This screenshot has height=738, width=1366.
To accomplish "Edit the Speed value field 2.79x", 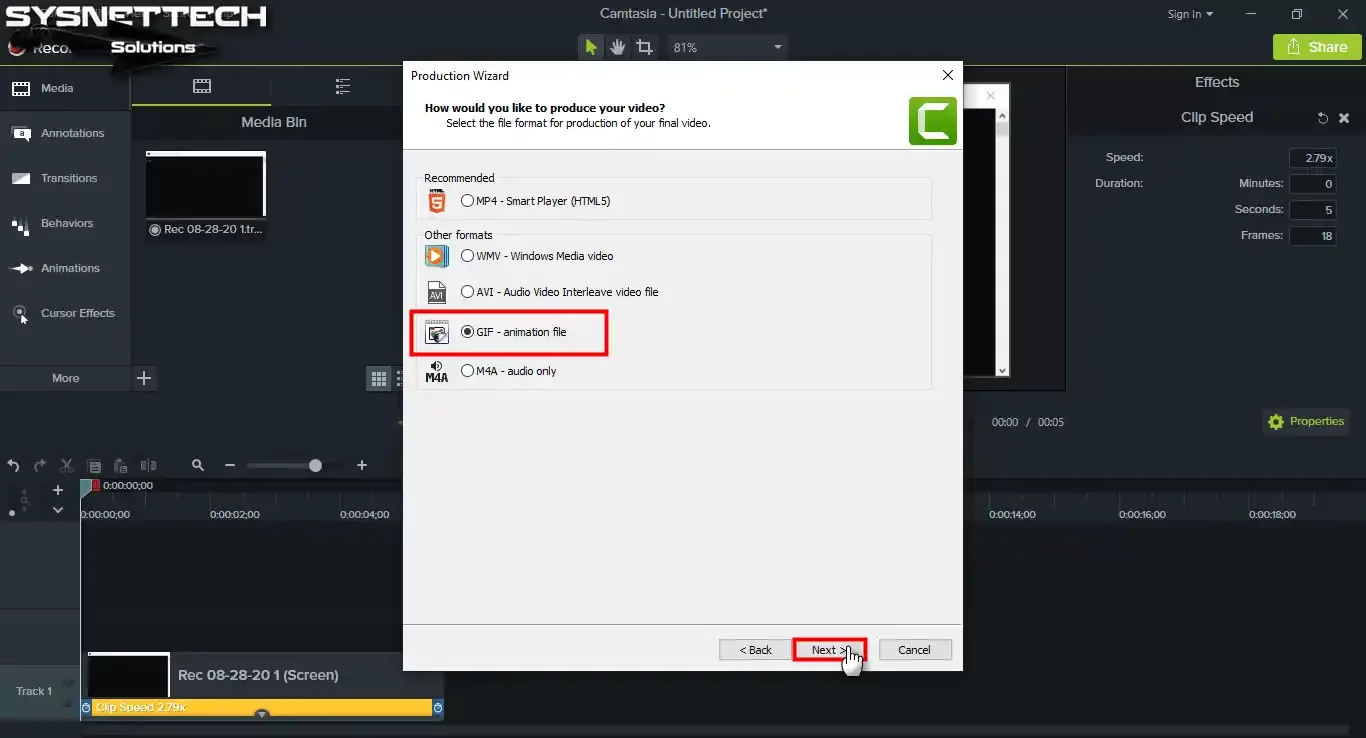I will tap(1312, 158).
